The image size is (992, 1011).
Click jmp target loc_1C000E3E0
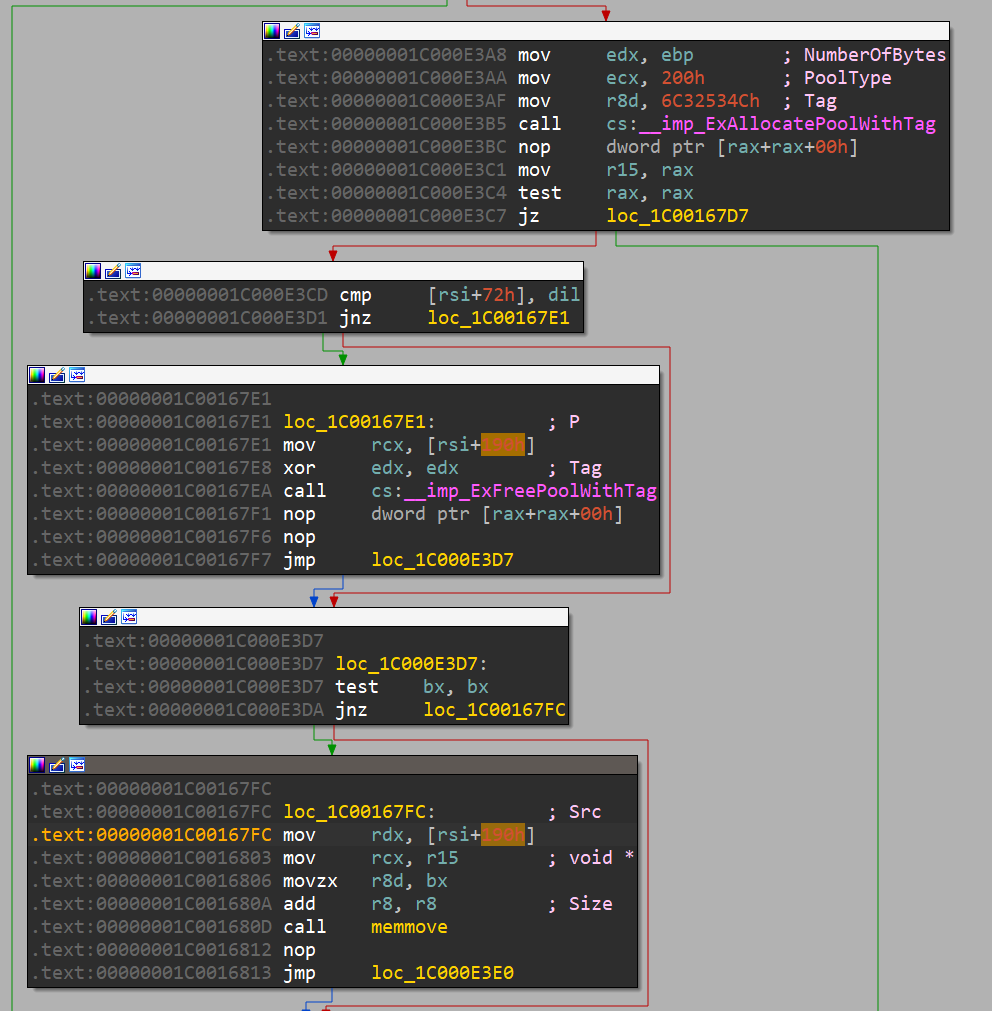click(x=442, y=973)
